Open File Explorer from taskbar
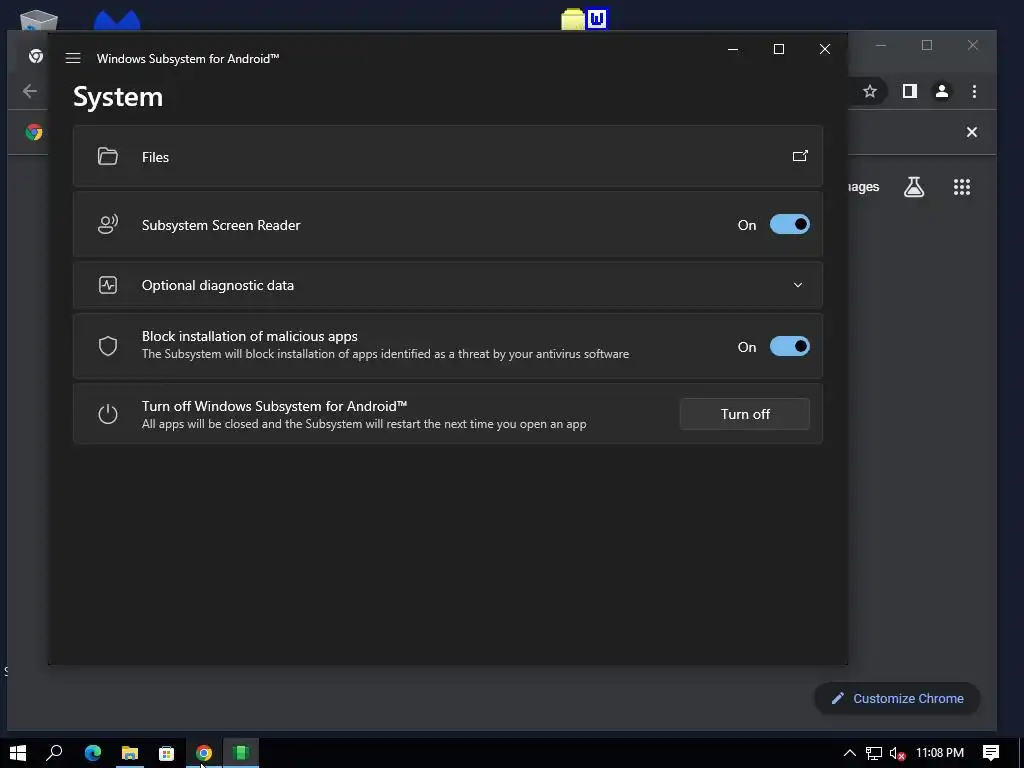Screen dimensions: 1024x768 (x=130, y=753)
